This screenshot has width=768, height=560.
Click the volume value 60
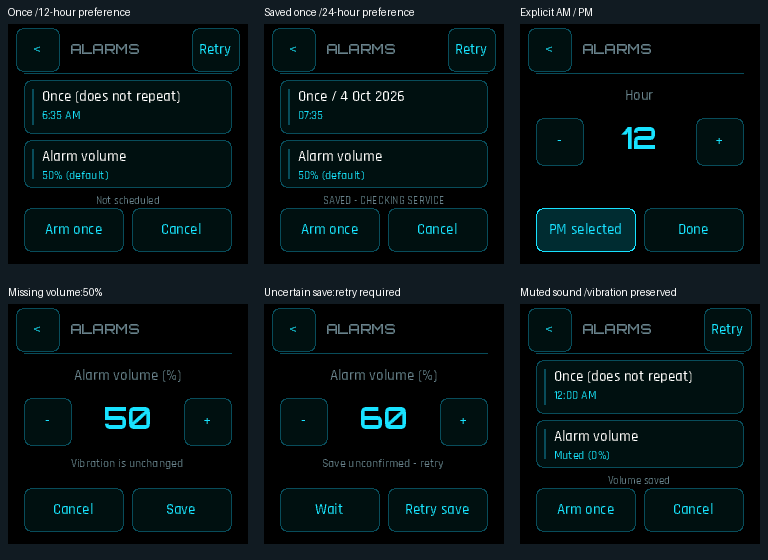[384, 418]
